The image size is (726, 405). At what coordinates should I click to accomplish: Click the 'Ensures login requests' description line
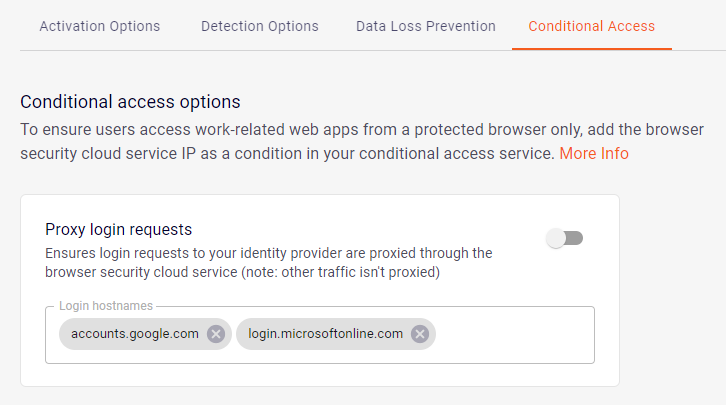coord(268,253)
